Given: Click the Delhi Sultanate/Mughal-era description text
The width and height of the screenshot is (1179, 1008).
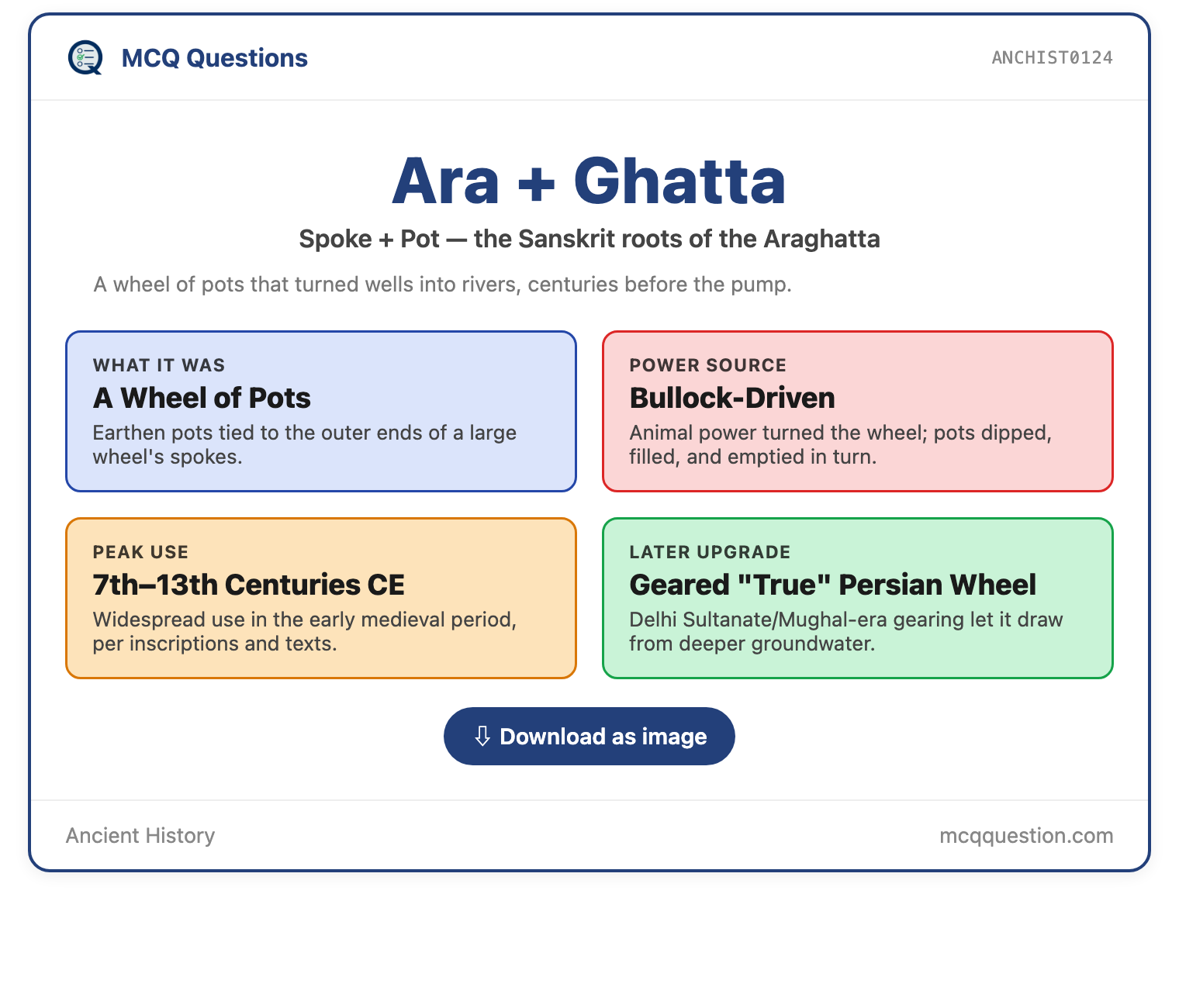Looking at the screenshot, I should pyautogui.click(x=846, y=631).
